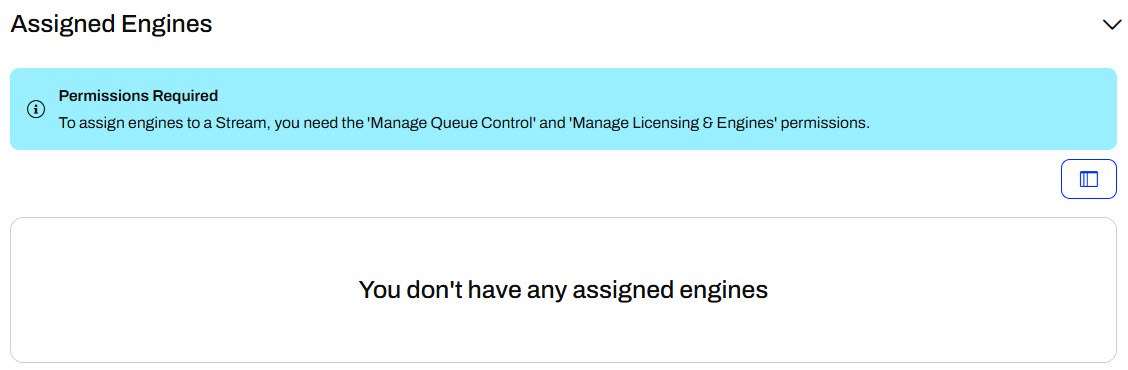The width and height of the screenshot is (1128, 370).
Task: Click the 'You don't have any assigned engines' message
Action: coord(563,290)
